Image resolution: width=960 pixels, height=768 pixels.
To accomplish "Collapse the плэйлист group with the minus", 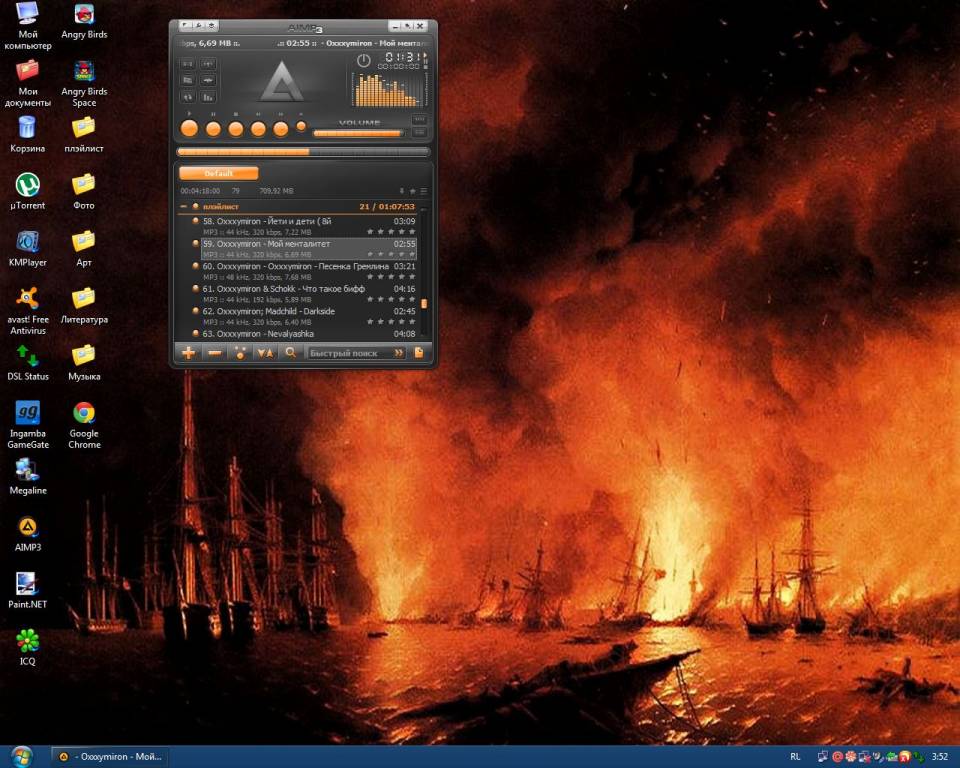I will click(183, 207).
